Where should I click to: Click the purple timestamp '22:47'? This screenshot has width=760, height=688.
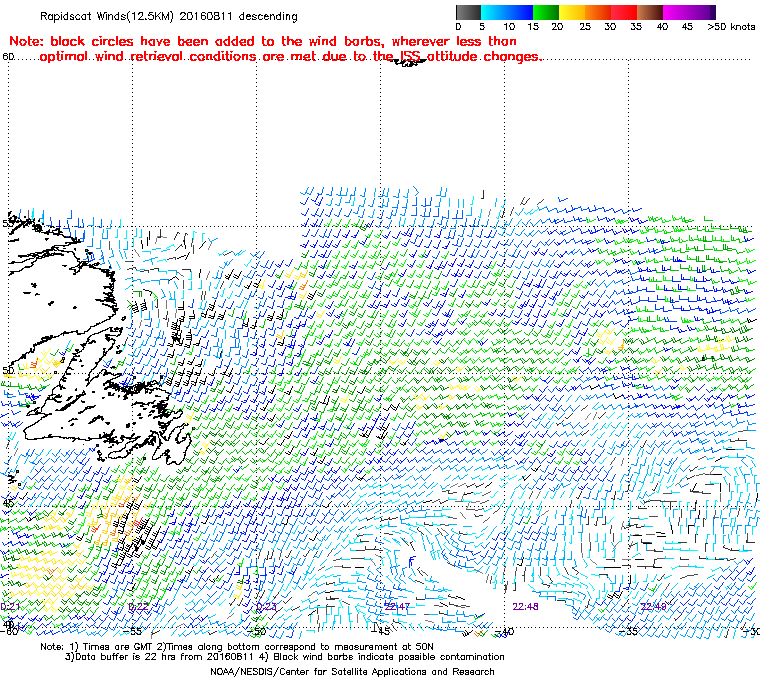pyautogui.click(x=397, y=607)
